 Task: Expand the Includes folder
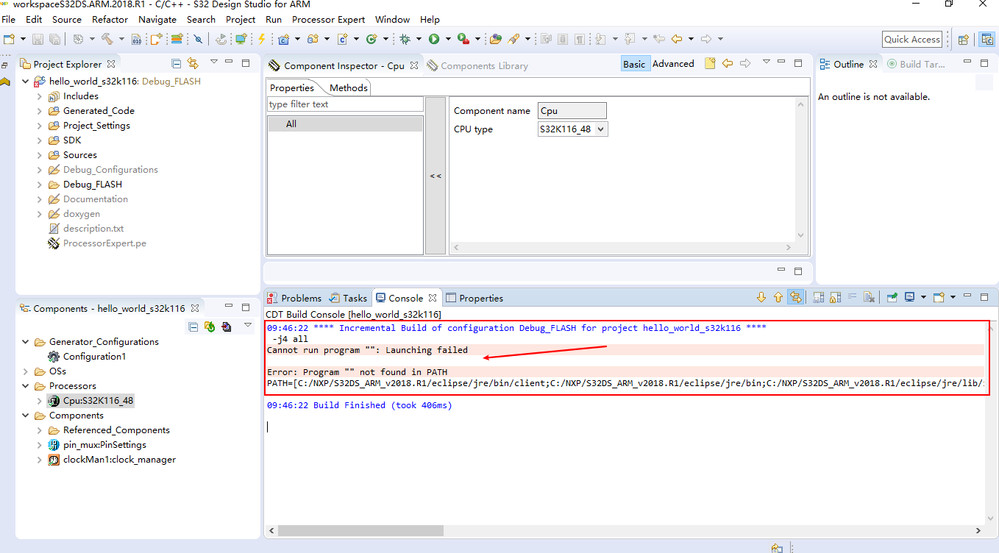[x=40, y=96]
